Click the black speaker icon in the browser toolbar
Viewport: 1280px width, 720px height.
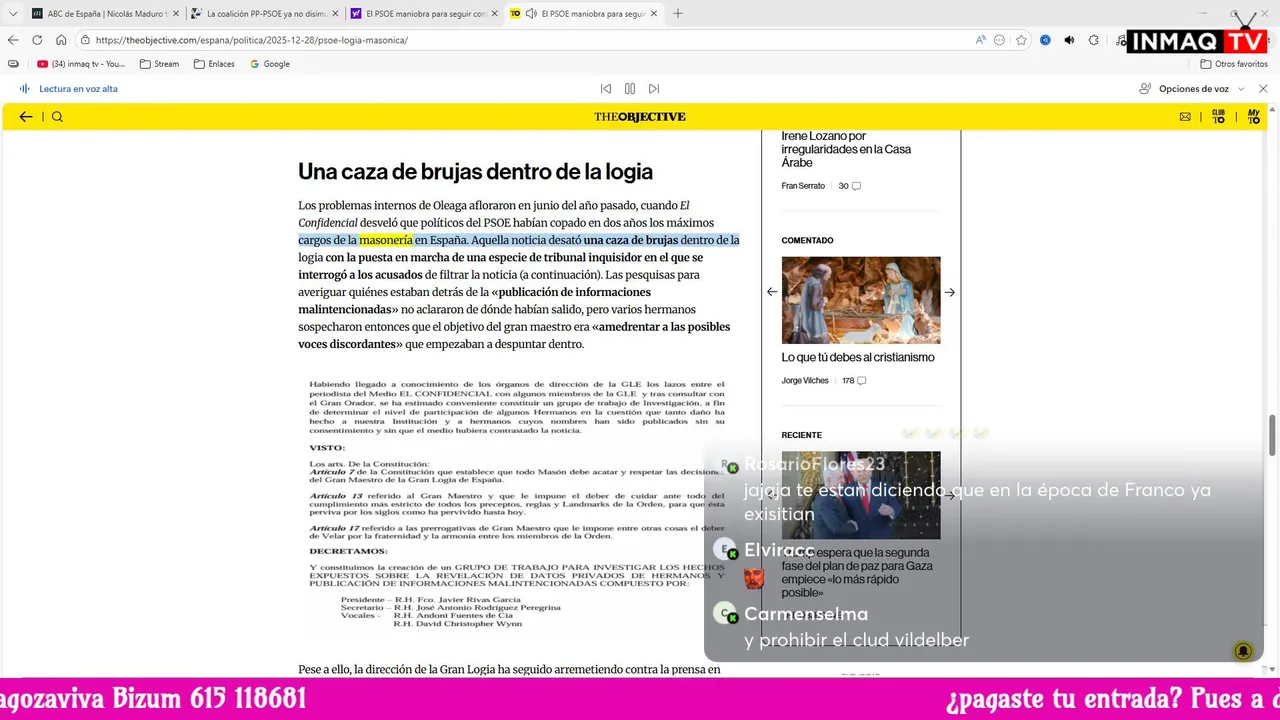click(x=1069, y=40)
